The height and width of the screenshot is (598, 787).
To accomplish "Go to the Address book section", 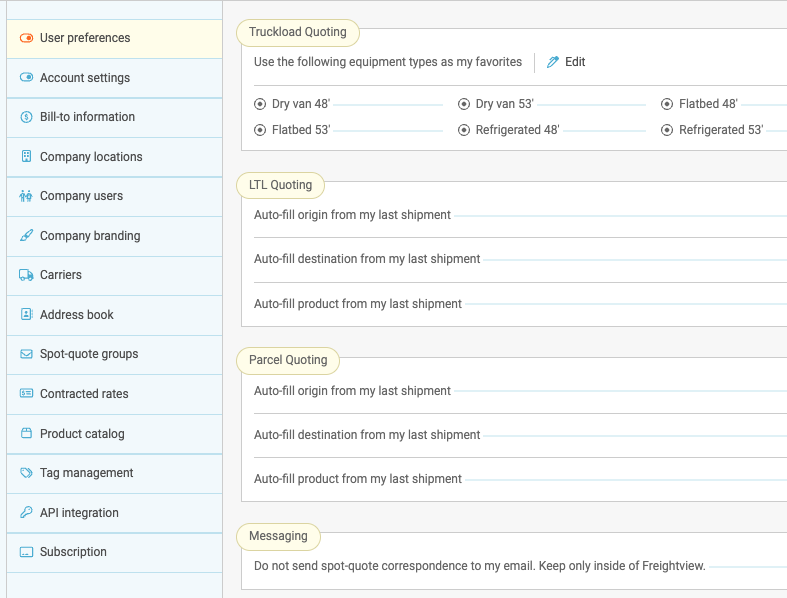I will (77, 315).
